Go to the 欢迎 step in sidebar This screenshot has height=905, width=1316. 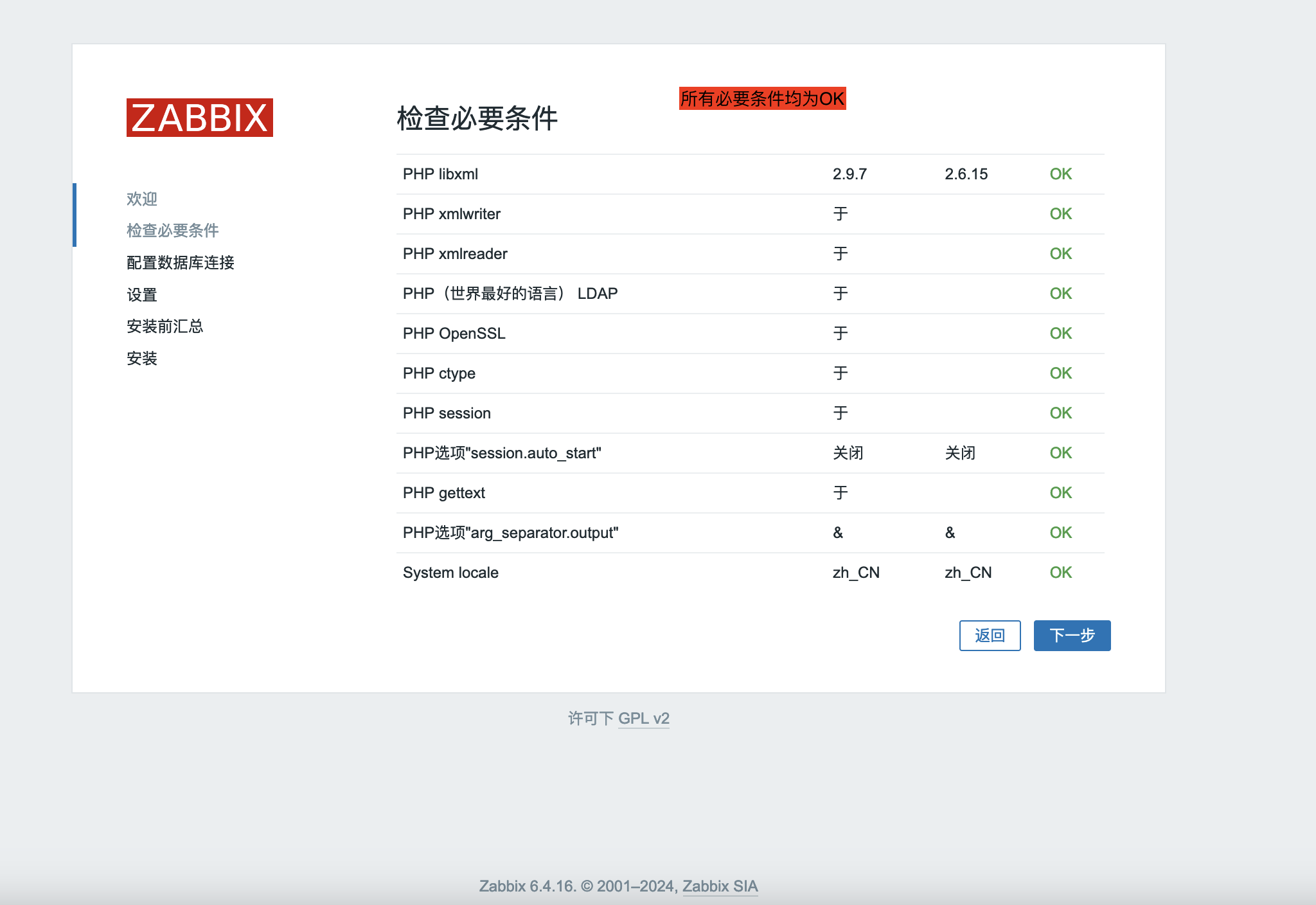coord(142,199)
